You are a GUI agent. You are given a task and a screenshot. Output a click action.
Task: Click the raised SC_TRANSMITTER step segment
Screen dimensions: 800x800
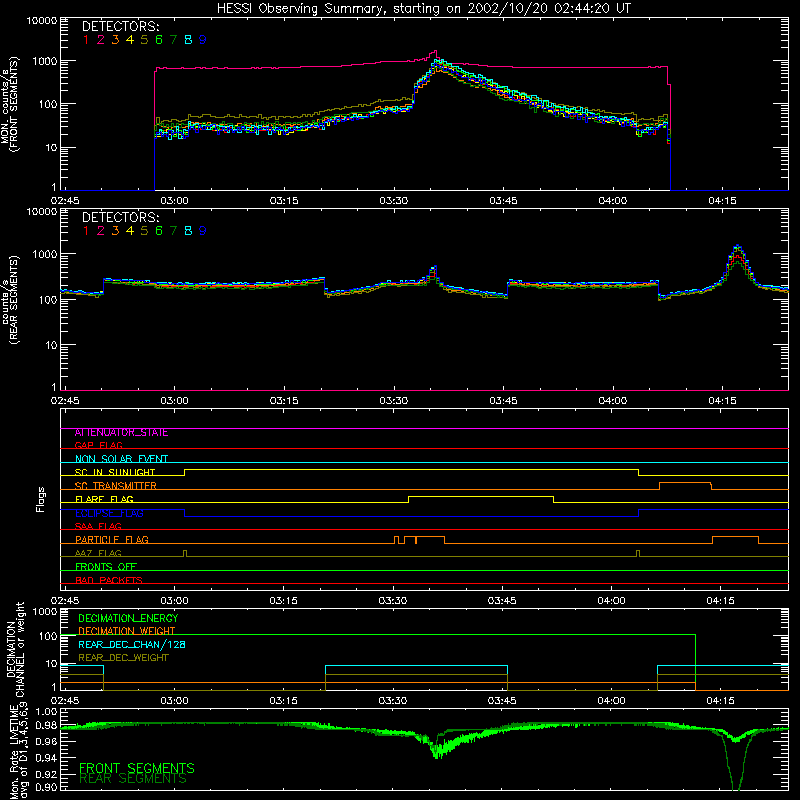tap(685, 483)
